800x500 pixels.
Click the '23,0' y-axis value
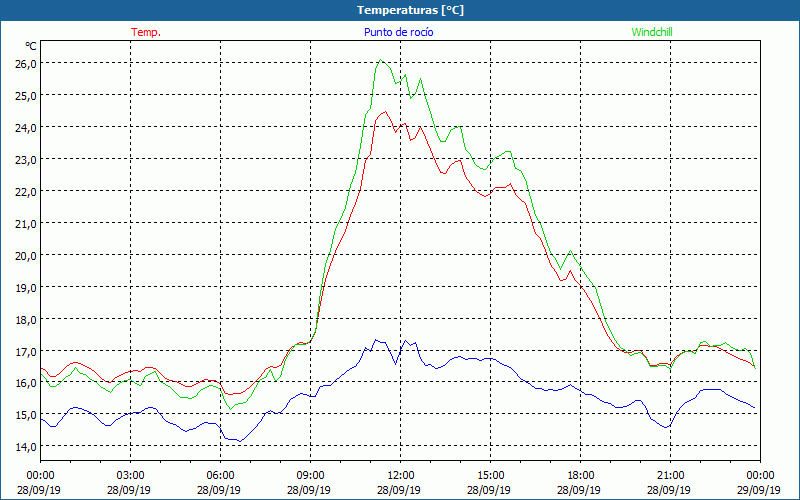pyautogui.click(x=26, y=160)
